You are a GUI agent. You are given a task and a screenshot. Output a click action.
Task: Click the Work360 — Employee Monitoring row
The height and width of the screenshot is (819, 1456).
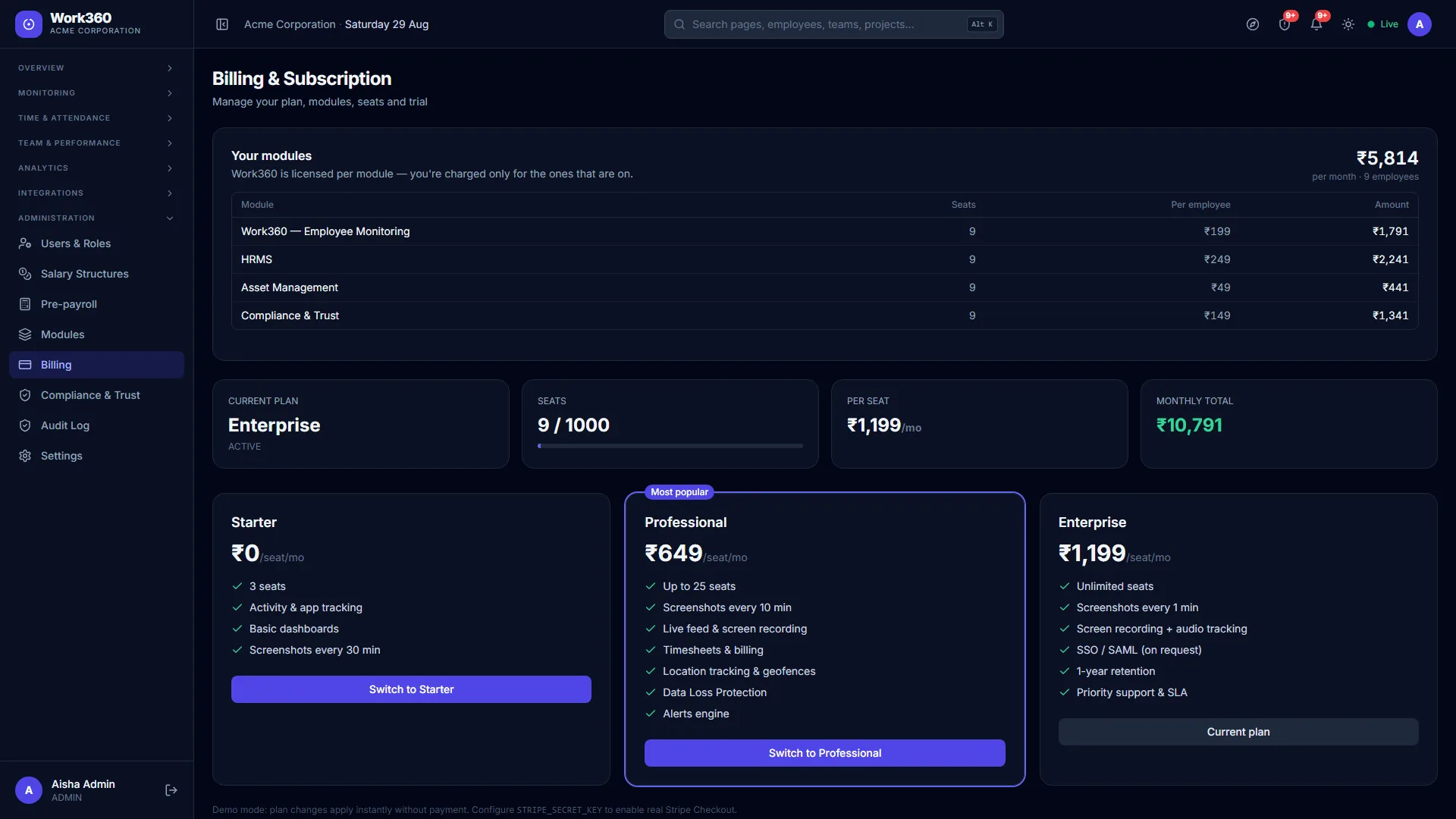(x=824, y=231)
